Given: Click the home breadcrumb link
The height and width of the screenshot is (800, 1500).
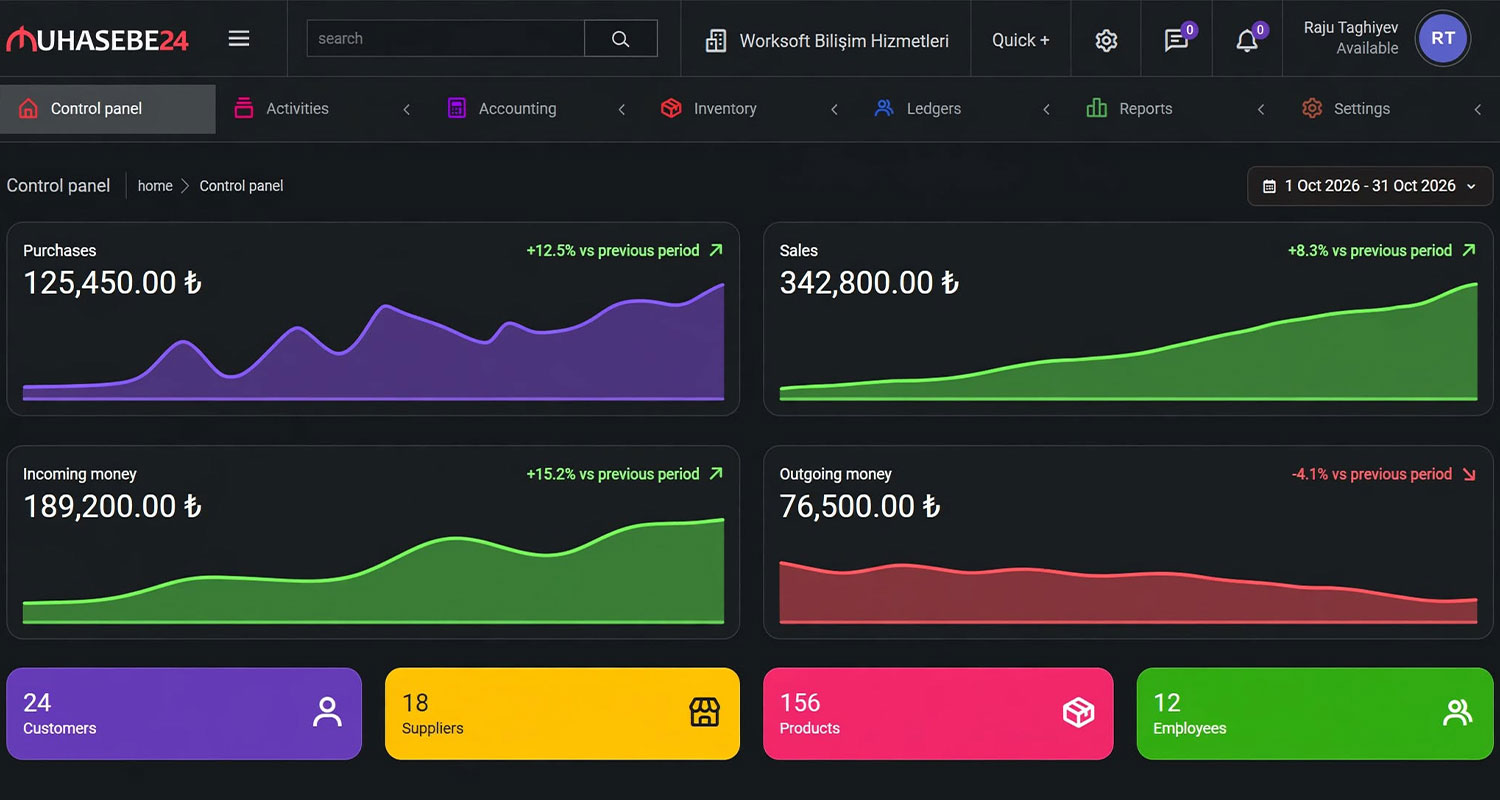Looking at the screenshot, I should tap(155, 186).
